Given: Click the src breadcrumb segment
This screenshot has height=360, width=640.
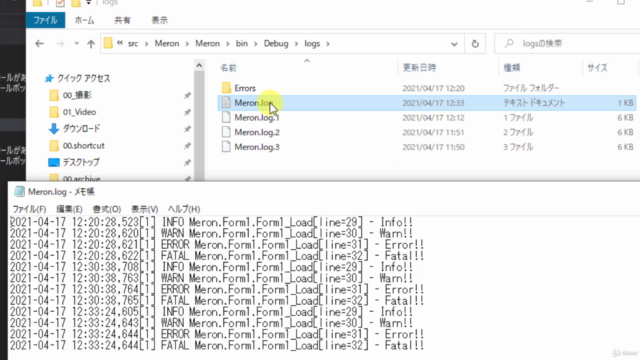Looking at the screenshot, I should click(133, 44).
